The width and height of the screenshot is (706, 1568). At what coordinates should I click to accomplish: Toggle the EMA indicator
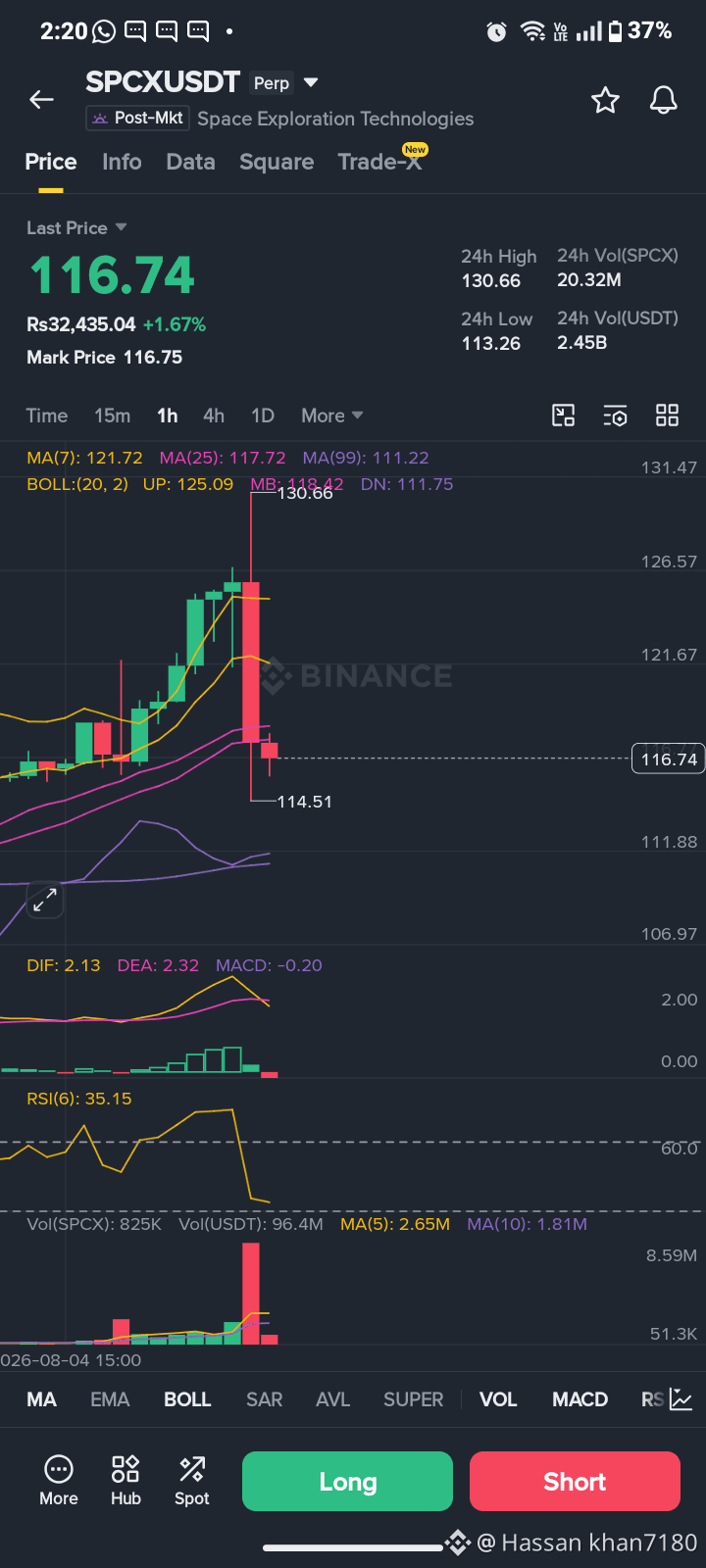pyautogui.click(x=110, y=1399)
